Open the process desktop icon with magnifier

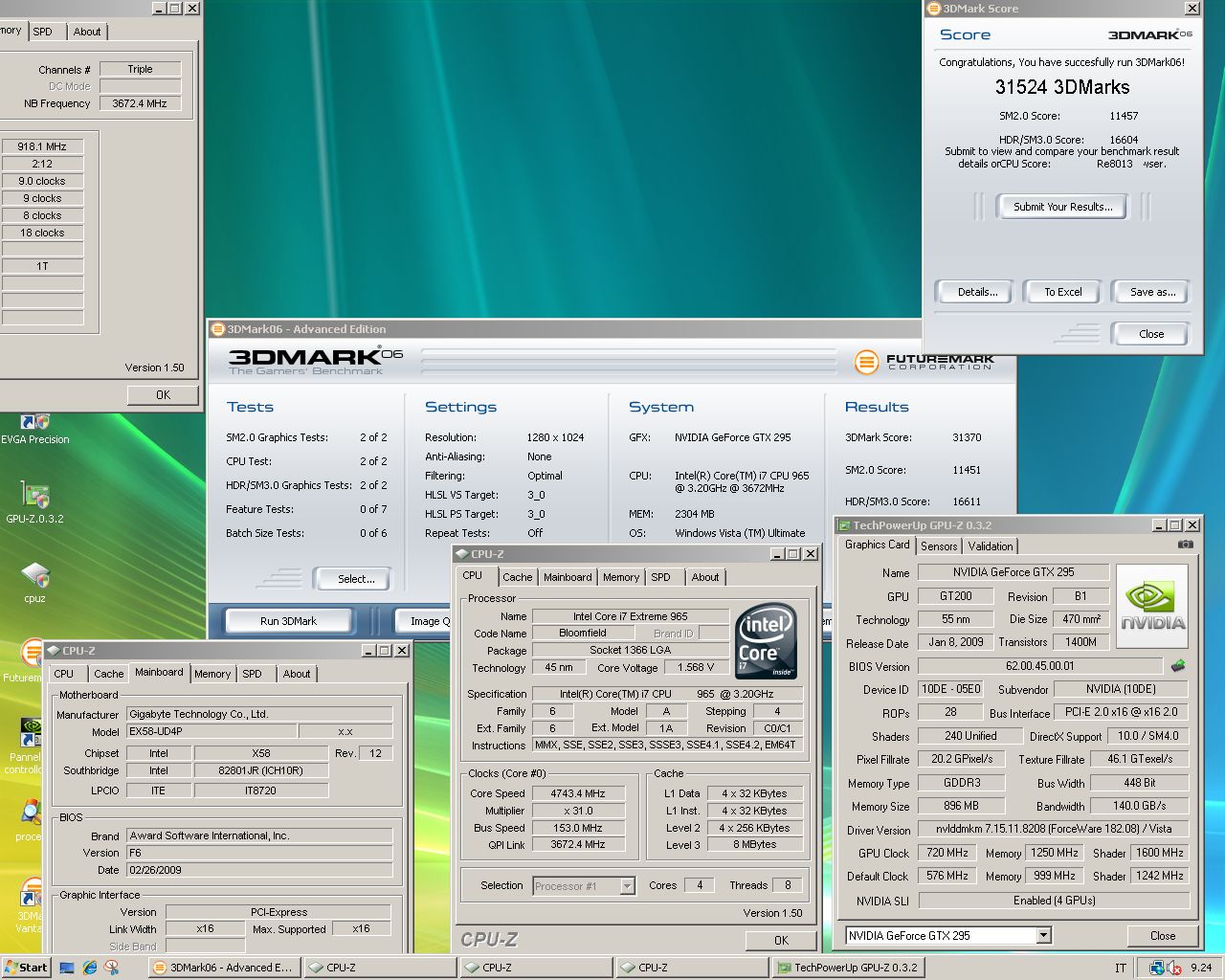29,820
